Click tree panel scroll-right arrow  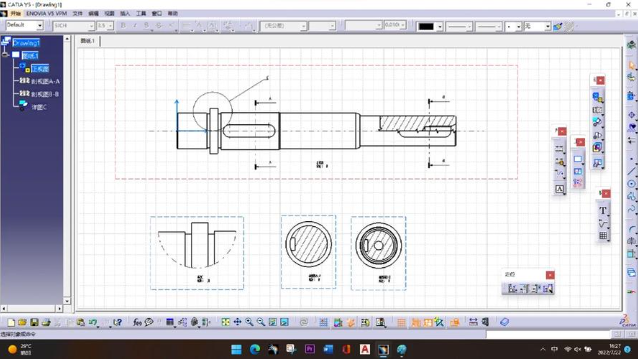coord(59,309)
